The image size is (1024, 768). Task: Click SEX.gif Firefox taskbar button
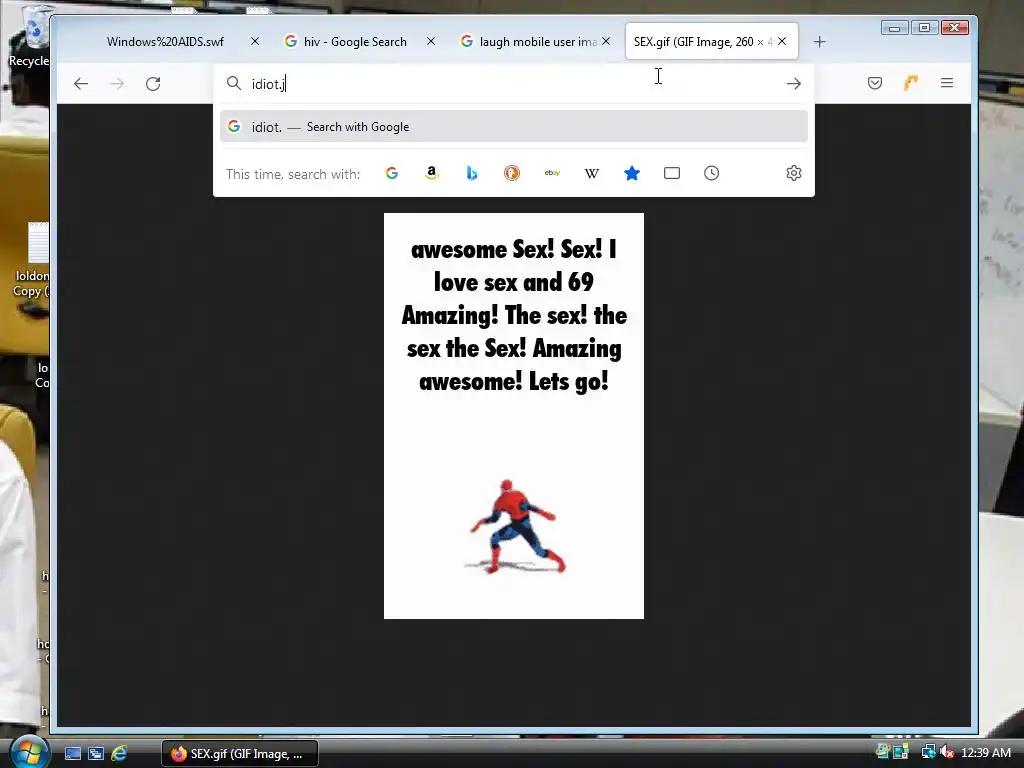[240, 754]
